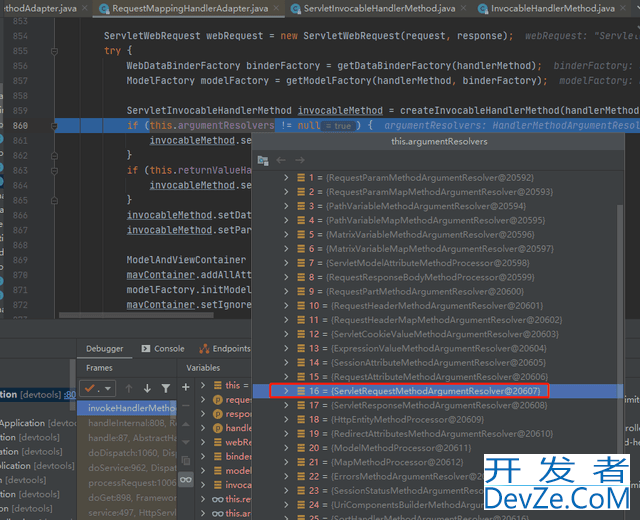Image resolution: width=640 pixels, height=520 pixels.
Task: Click horizontal scrollbar below code editor
Action: pos(136,315)
